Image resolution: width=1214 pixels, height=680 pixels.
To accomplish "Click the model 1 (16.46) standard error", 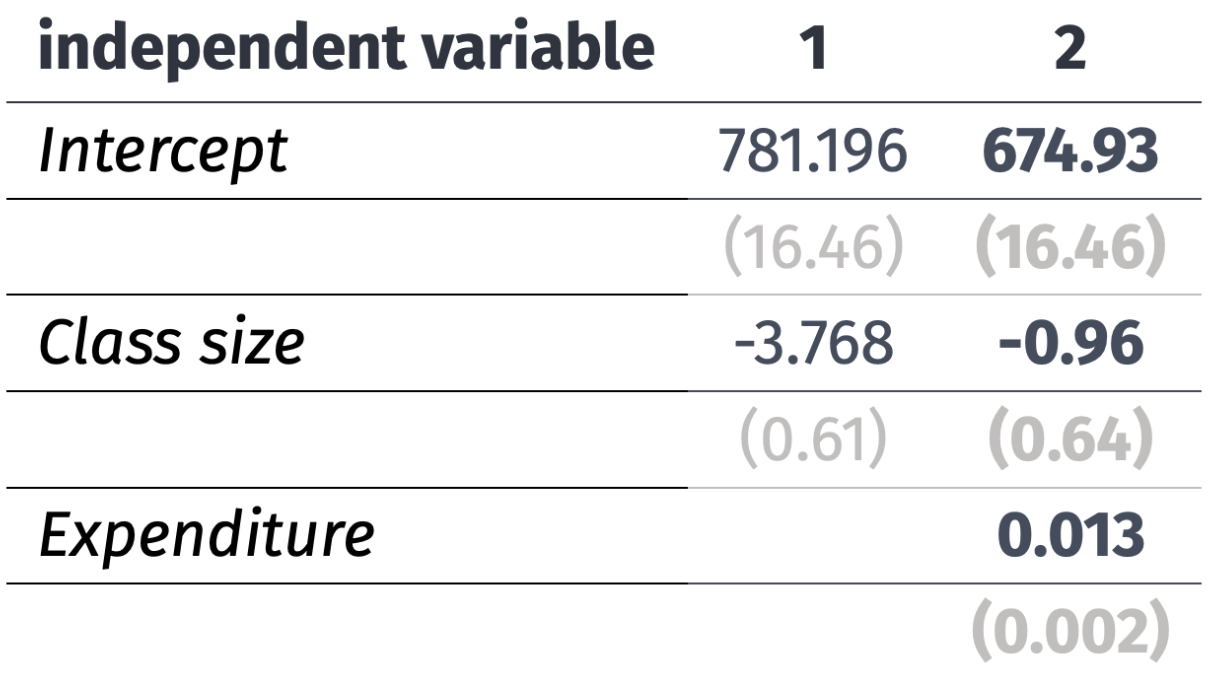I will coord(814,250).
